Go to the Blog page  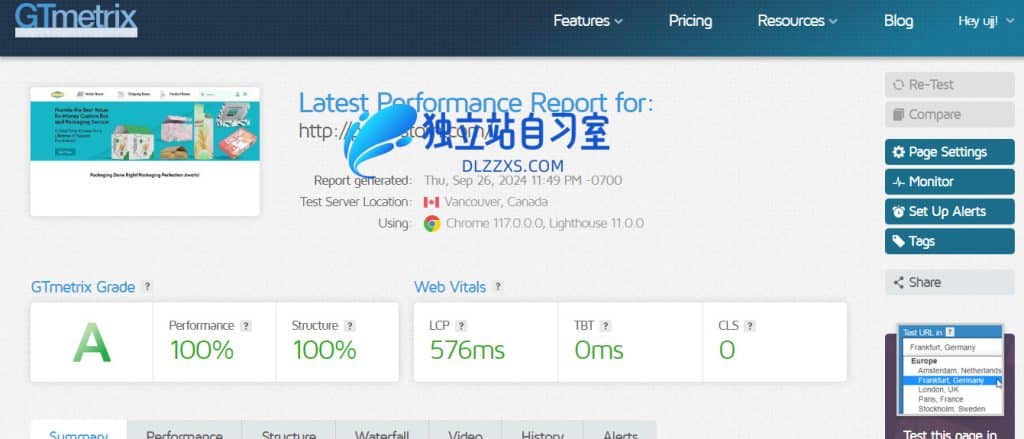tap(898, 21)
